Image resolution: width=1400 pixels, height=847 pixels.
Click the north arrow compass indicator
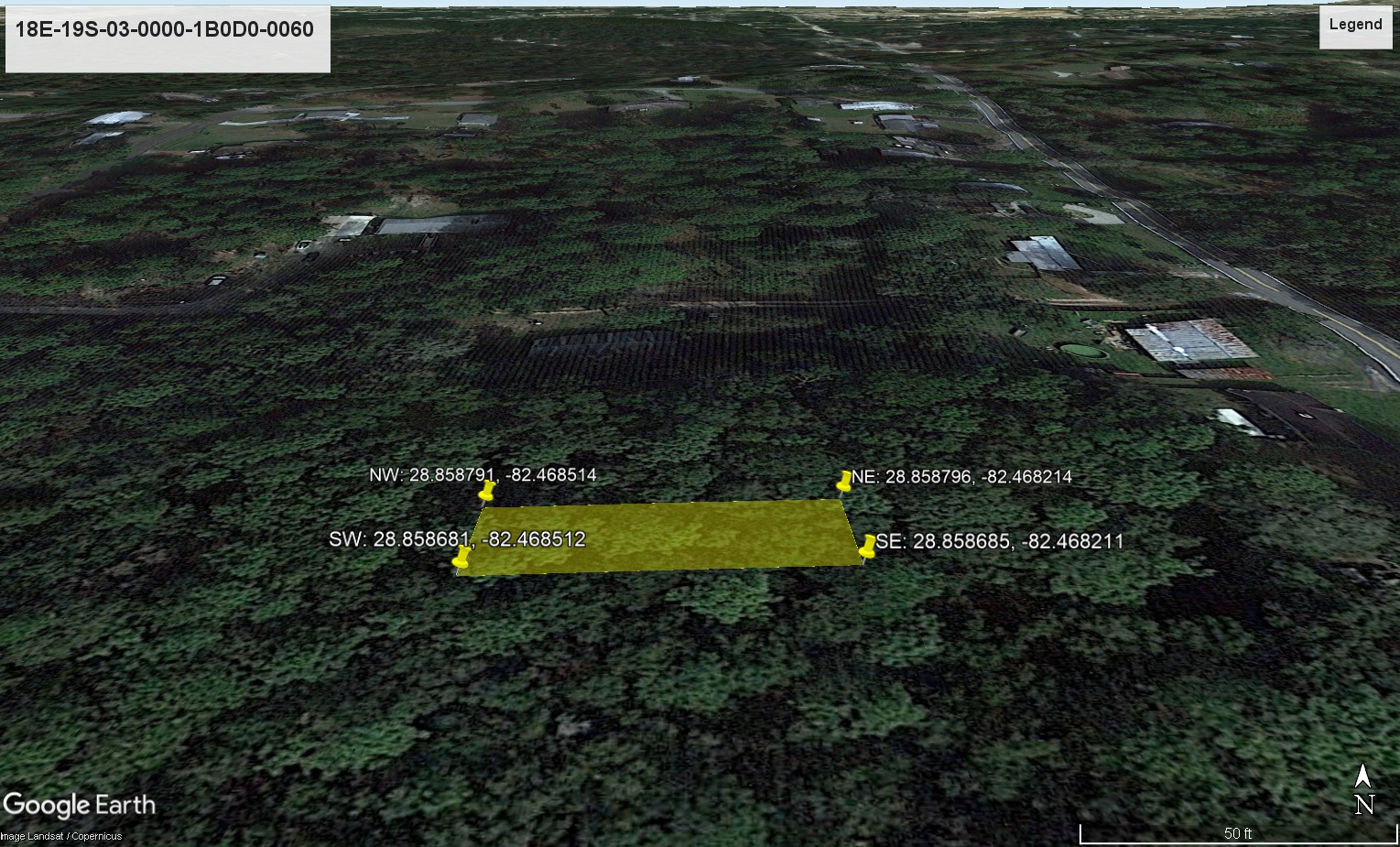point(1363,788)
